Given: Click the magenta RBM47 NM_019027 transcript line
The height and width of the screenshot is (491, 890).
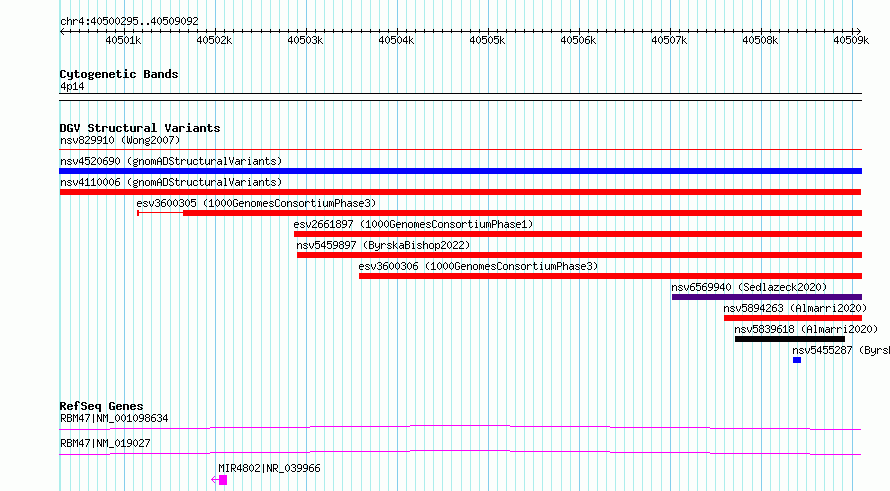Looking at the screenshot, I should [x=460, y=452].
